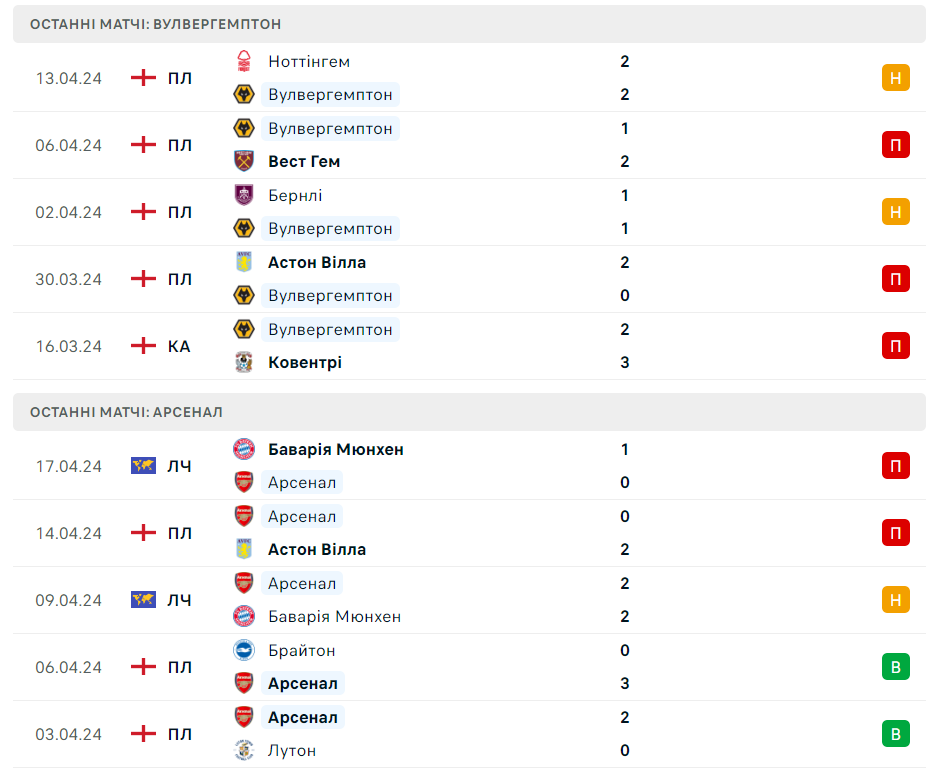Click Bayern Munich crest in 17.04.24 match

click(x=244, y=449)
